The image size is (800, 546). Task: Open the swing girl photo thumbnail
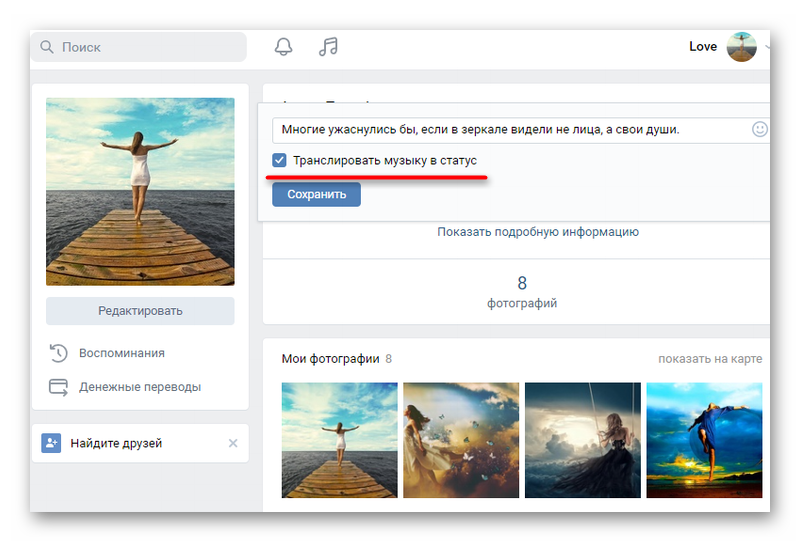tap(583, 440)
